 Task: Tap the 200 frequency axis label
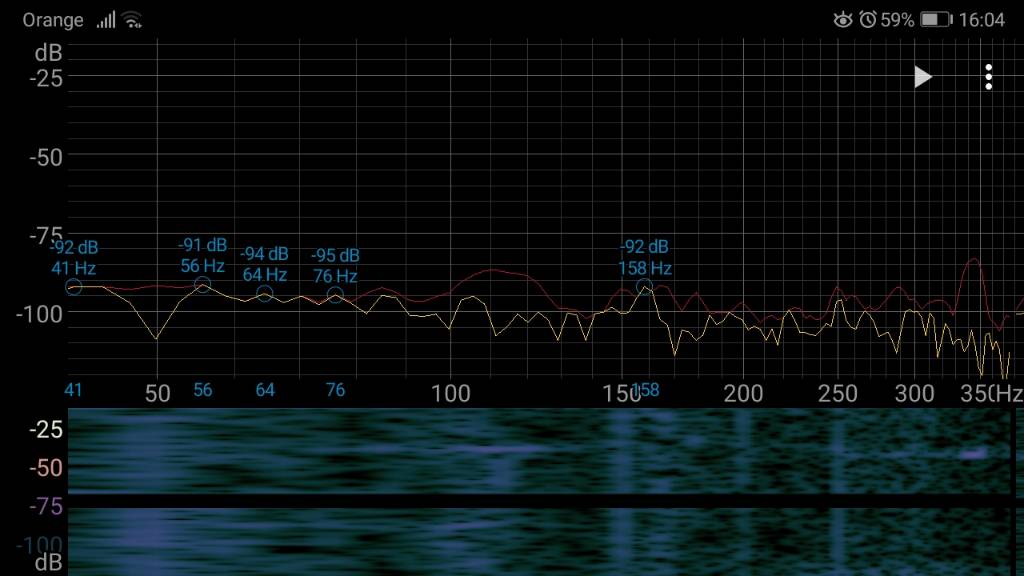(743, 394)
